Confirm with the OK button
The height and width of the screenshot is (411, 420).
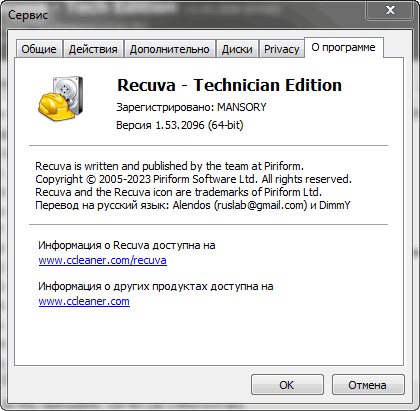click(x=287, y=385)
